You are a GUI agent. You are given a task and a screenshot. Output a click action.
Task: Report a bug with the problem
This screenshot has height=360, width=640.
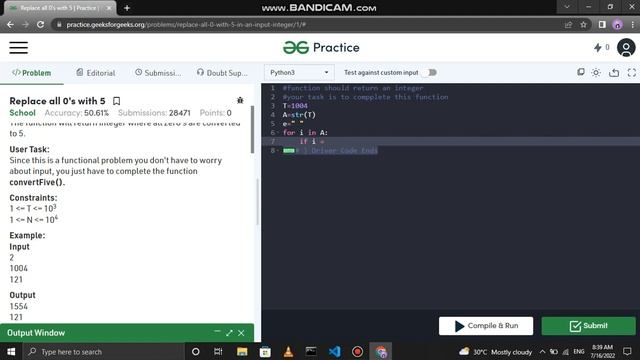[x=240, y=100]
